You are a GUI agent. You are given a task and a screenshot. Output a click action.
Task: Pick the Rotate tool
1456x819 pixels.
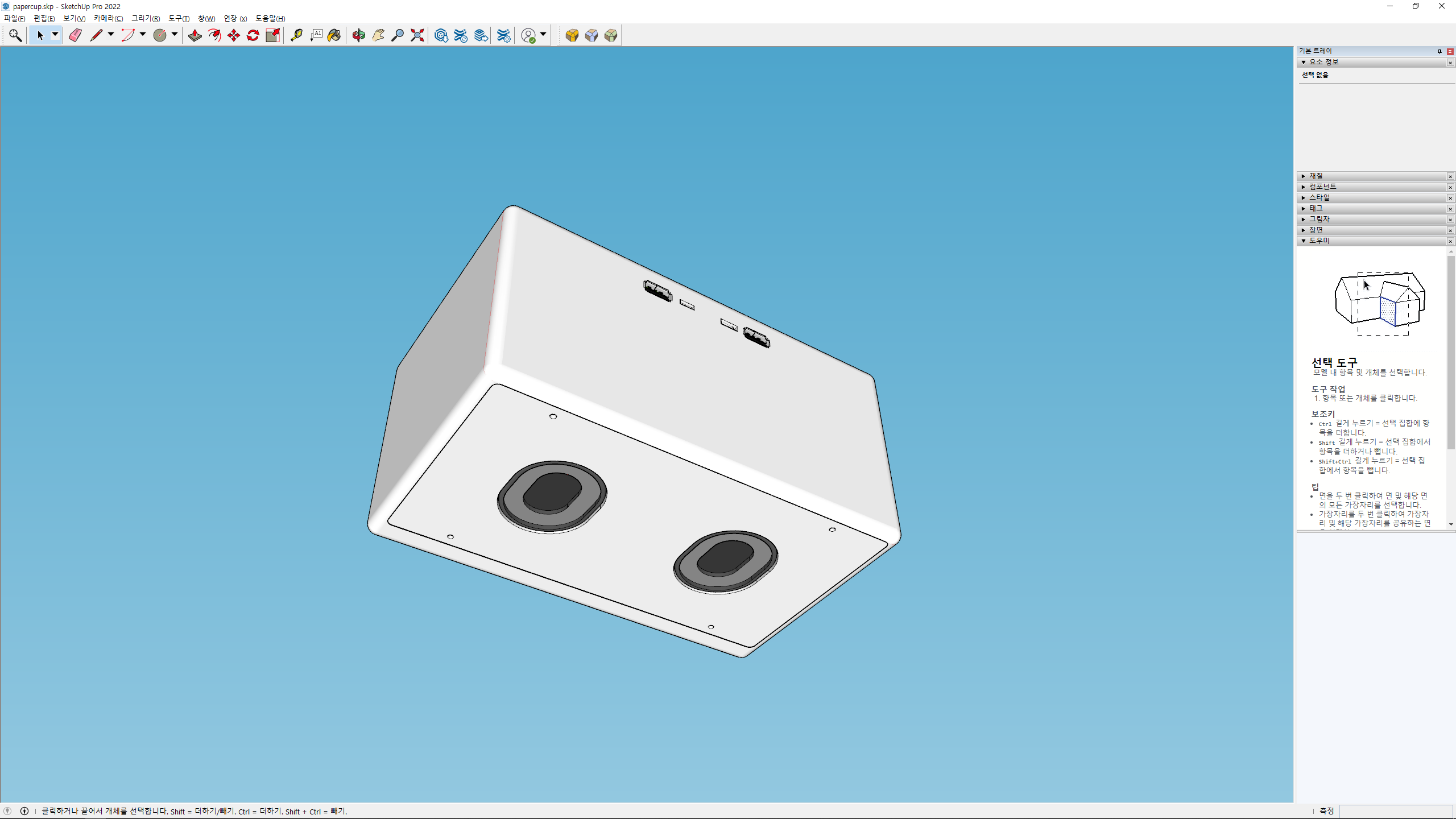(x=253, y=35)
